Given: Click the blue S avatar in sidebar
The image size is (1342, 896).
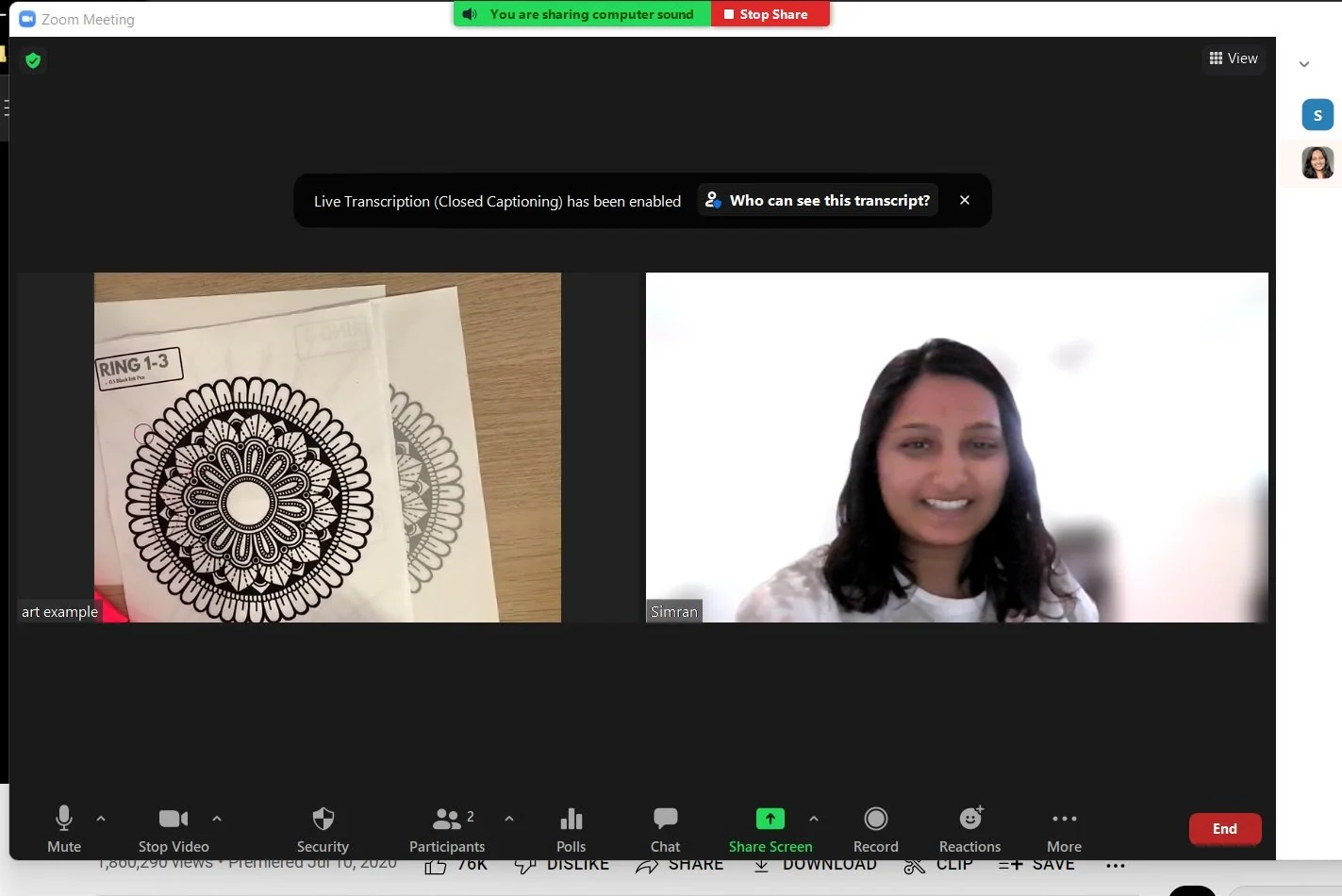Looking at the screenshot, I should 1317,115.
